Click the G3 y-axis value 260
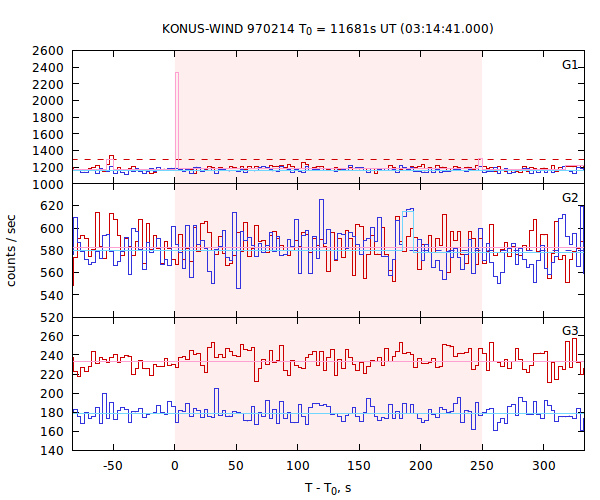The image size is (600, 500). click(52, 336)
